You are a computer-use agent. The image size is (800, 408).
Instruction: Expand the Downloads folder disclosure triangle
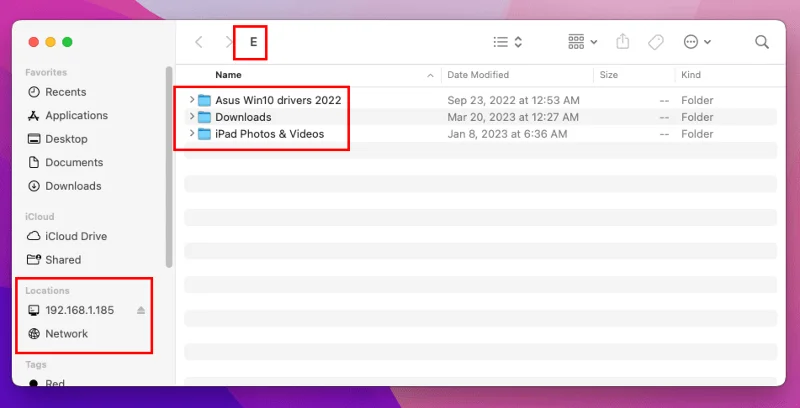pos(191,117)
